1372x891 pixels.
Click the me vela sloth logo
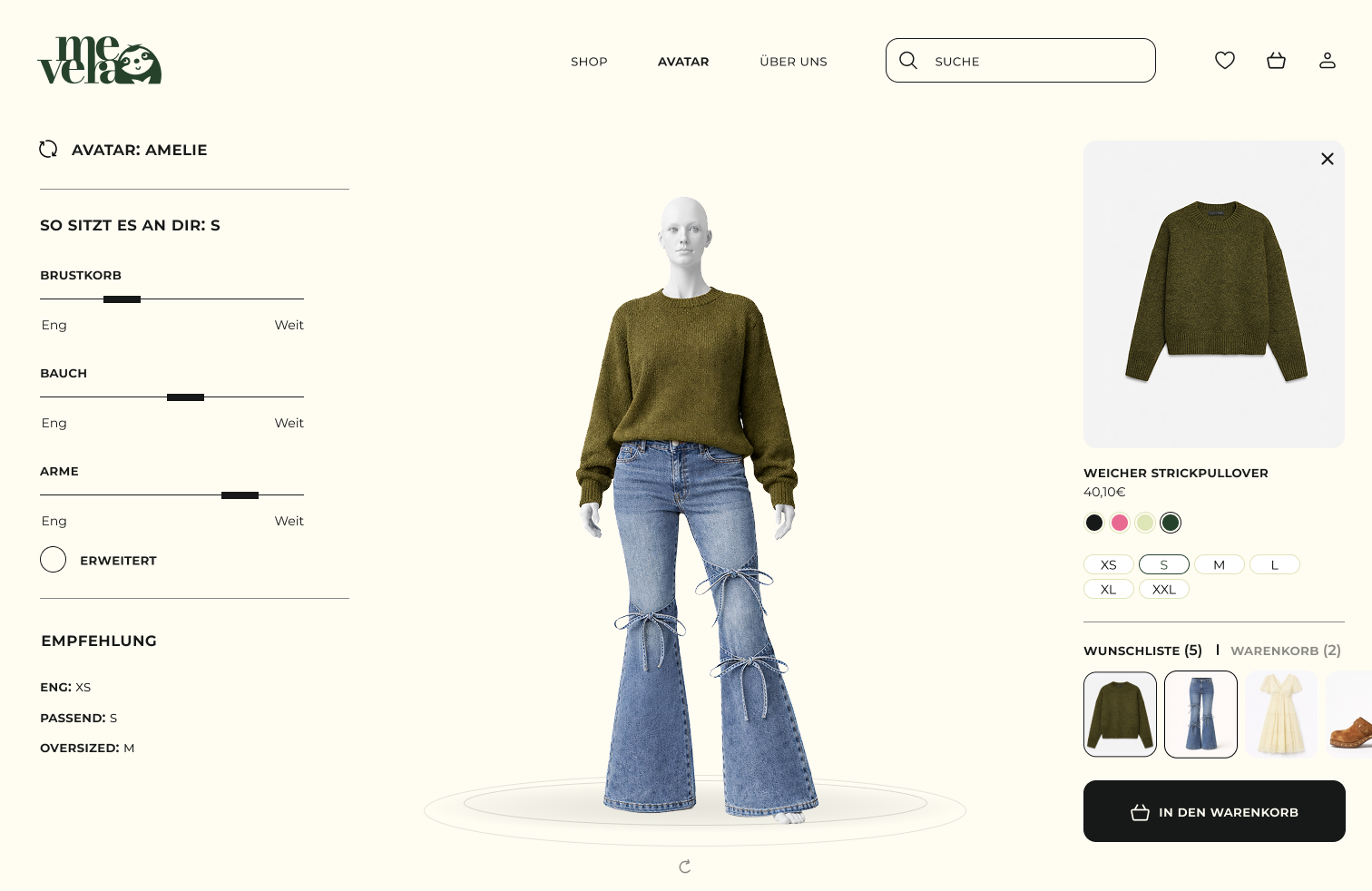click(100, 61)
